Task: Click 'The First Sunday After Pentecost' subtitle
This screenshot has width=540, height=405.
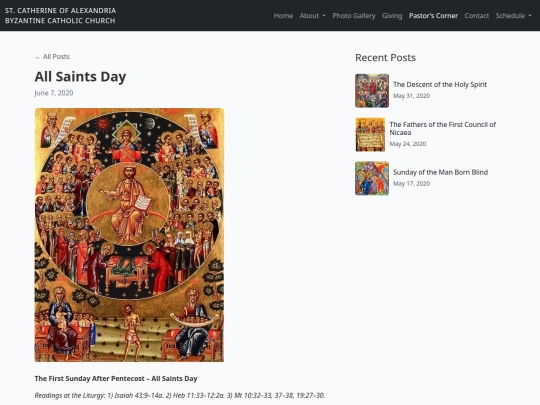Action: tap(116, 378)
